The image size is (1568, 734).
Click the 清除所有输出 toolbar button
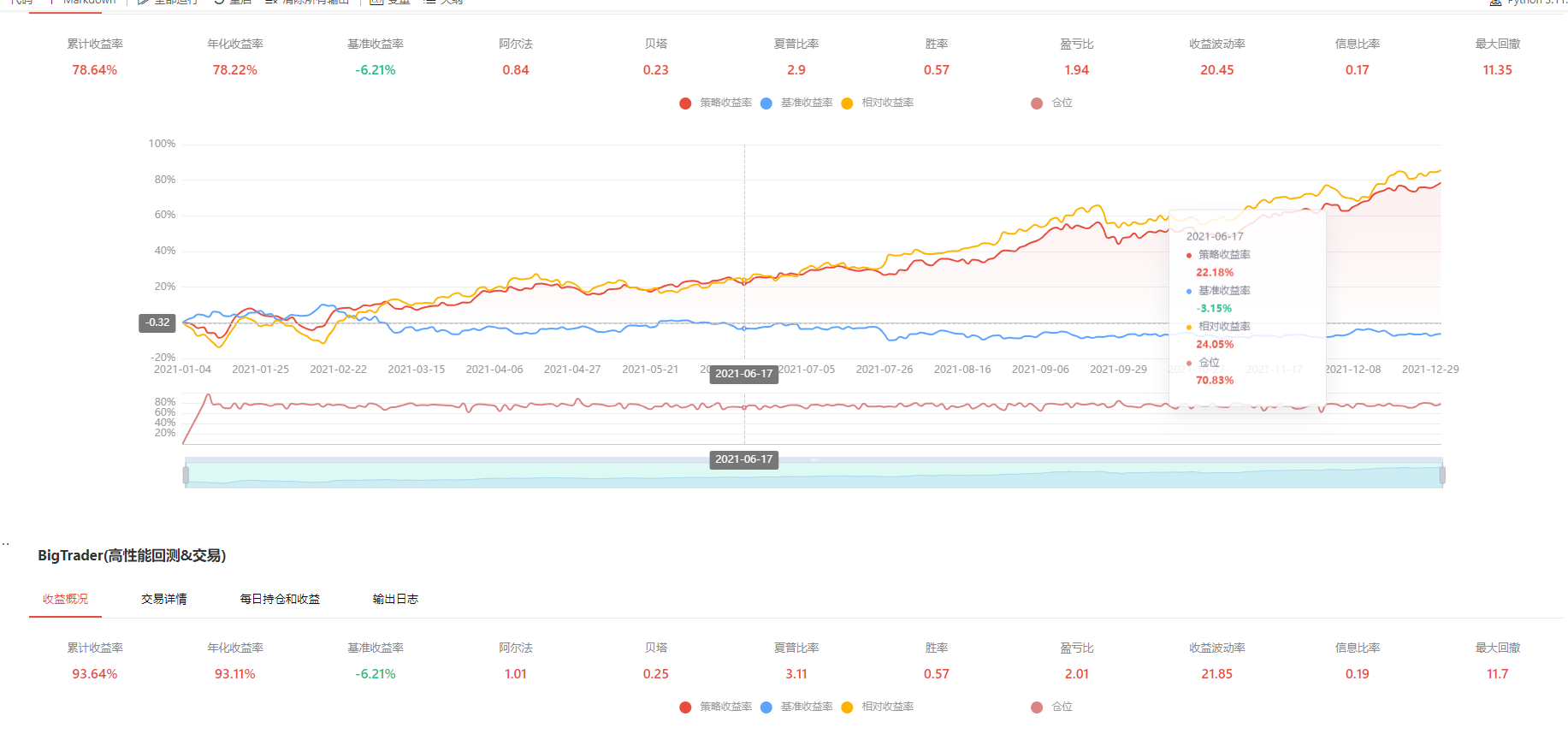click(308, 3)
